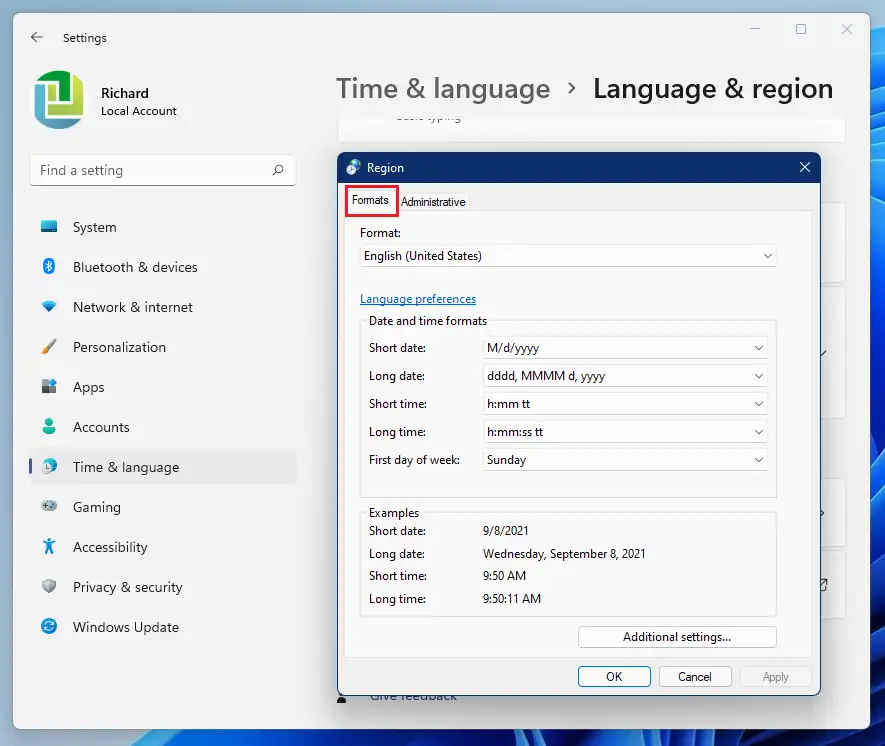This screenshot has width=885, height=746.
Task: Click the search magnifier icon
Action: 278,170
